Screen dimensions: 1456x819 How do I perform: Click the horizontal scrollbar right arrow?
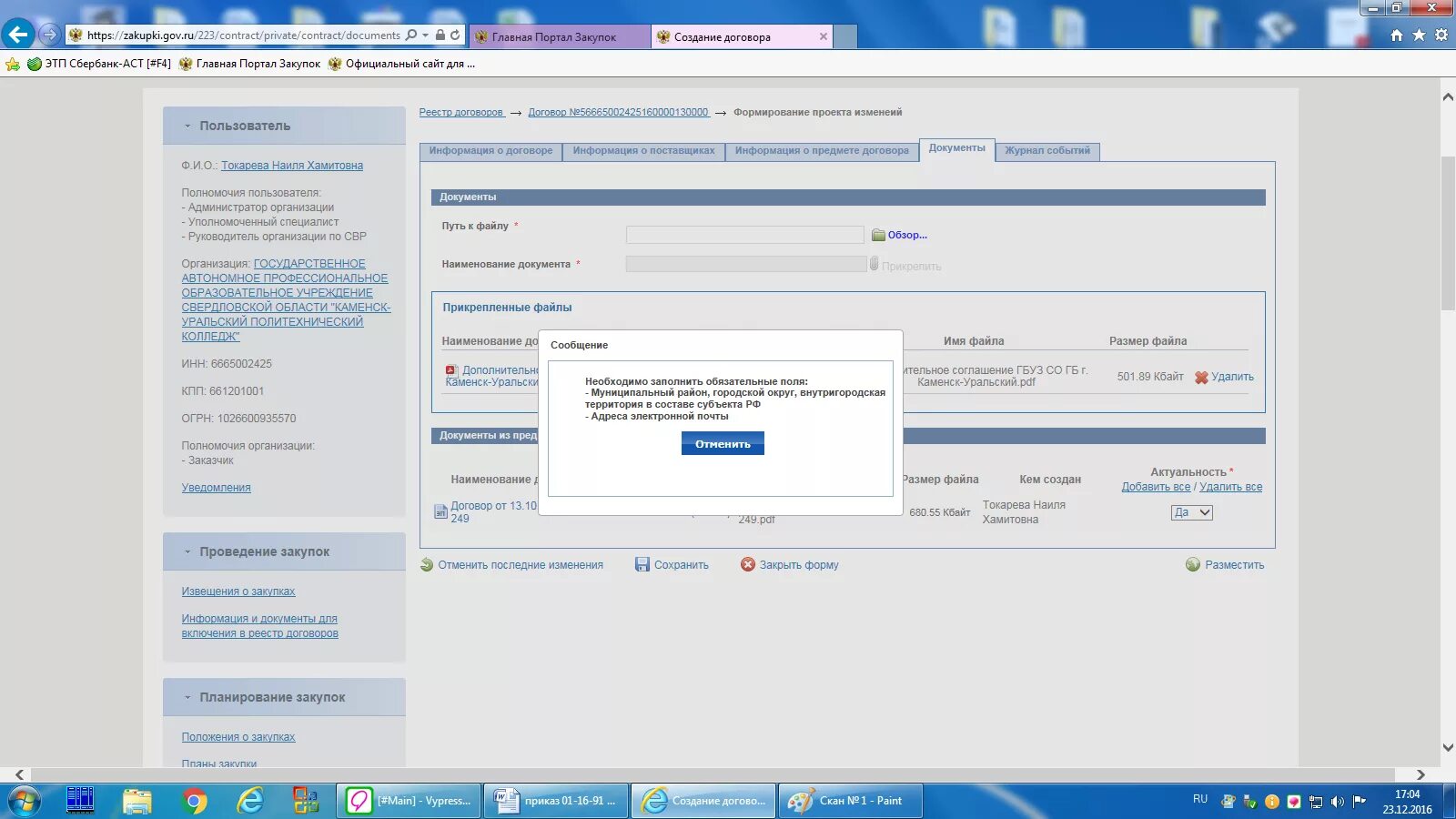(1421, 774)
